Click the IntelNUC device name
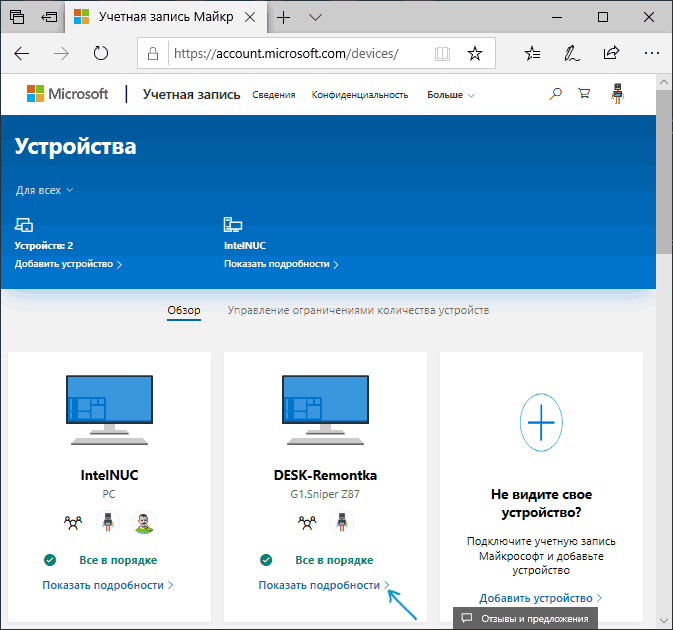673x630 pixels. 109,475
